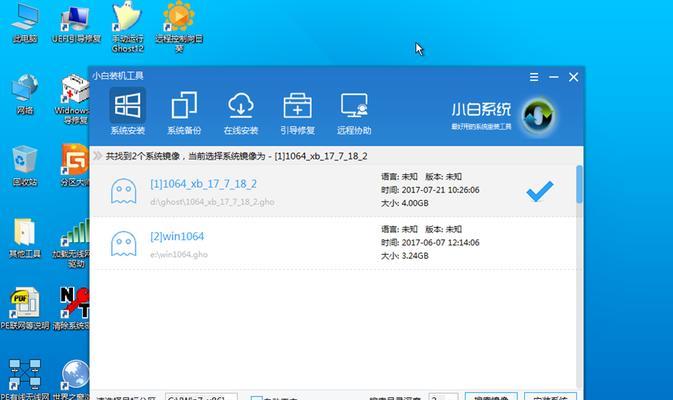Open the 在线安装 online install tab

(x=241, y=112)
